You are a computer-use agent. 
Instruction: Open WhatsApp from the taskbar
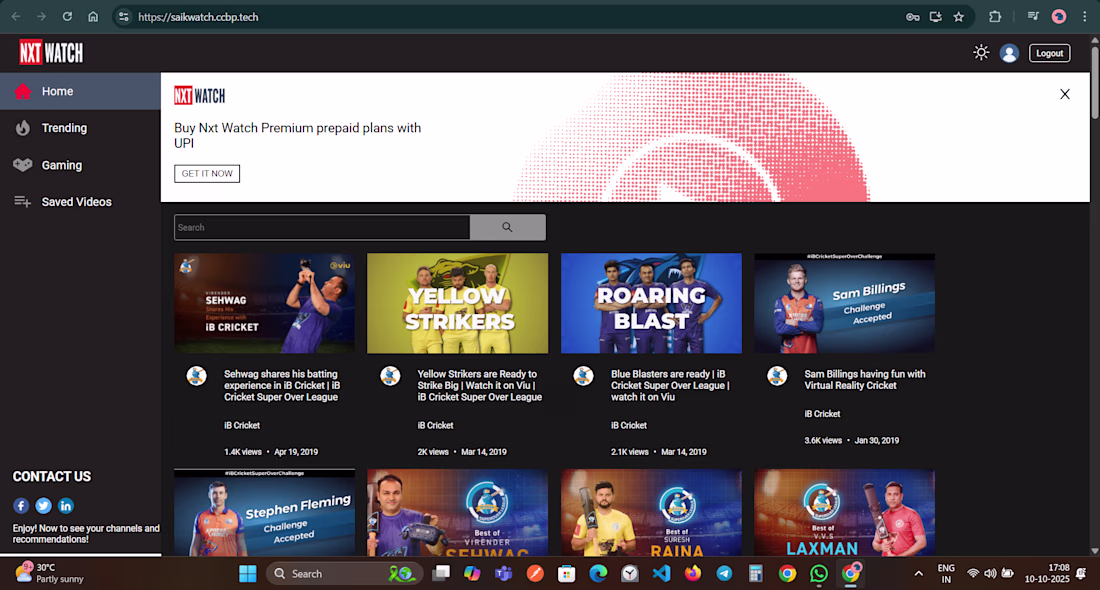819,574
